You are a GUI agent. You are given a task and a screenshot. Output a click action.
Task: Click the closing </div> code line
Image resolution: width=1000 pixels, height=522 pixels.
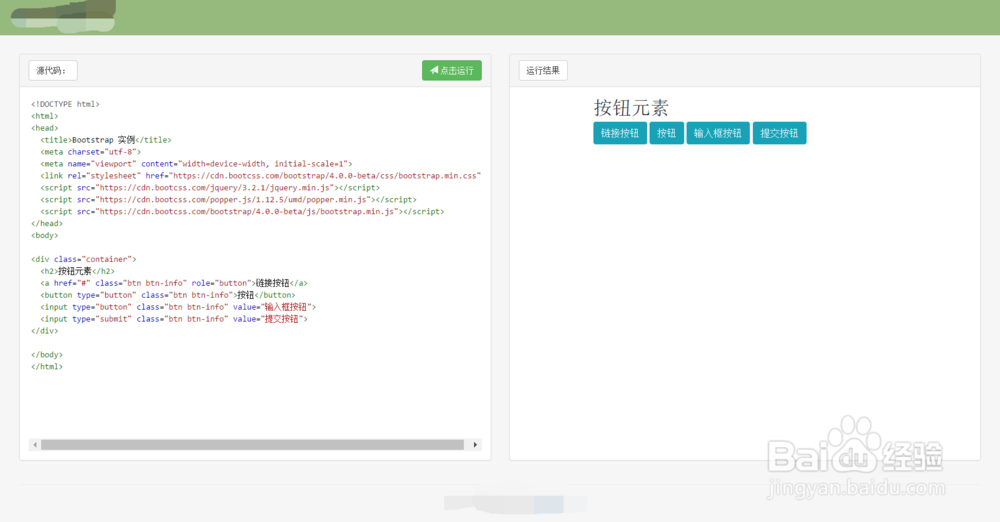click(45, 331)
